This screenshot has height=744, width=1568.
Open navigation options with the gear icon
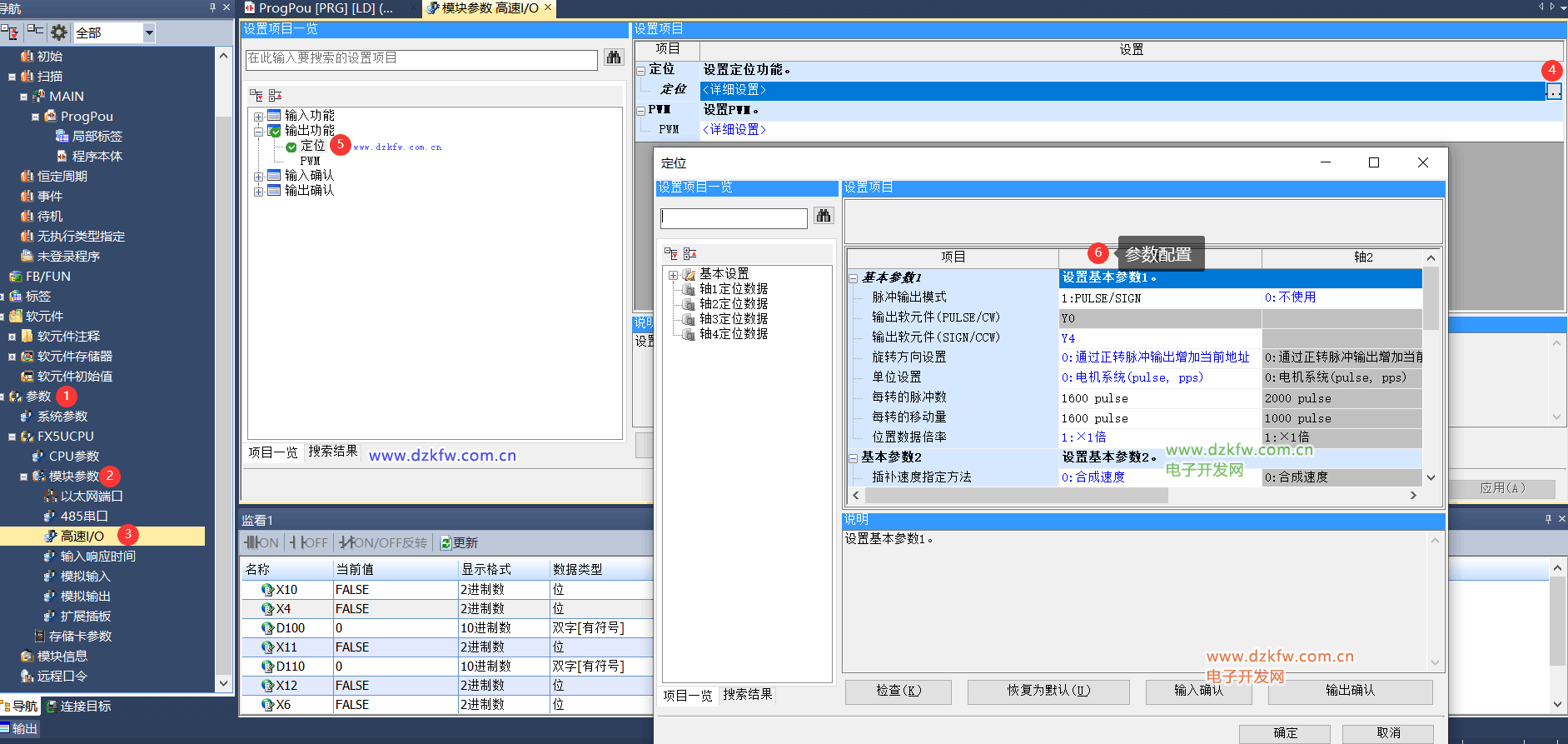point(58,32)
